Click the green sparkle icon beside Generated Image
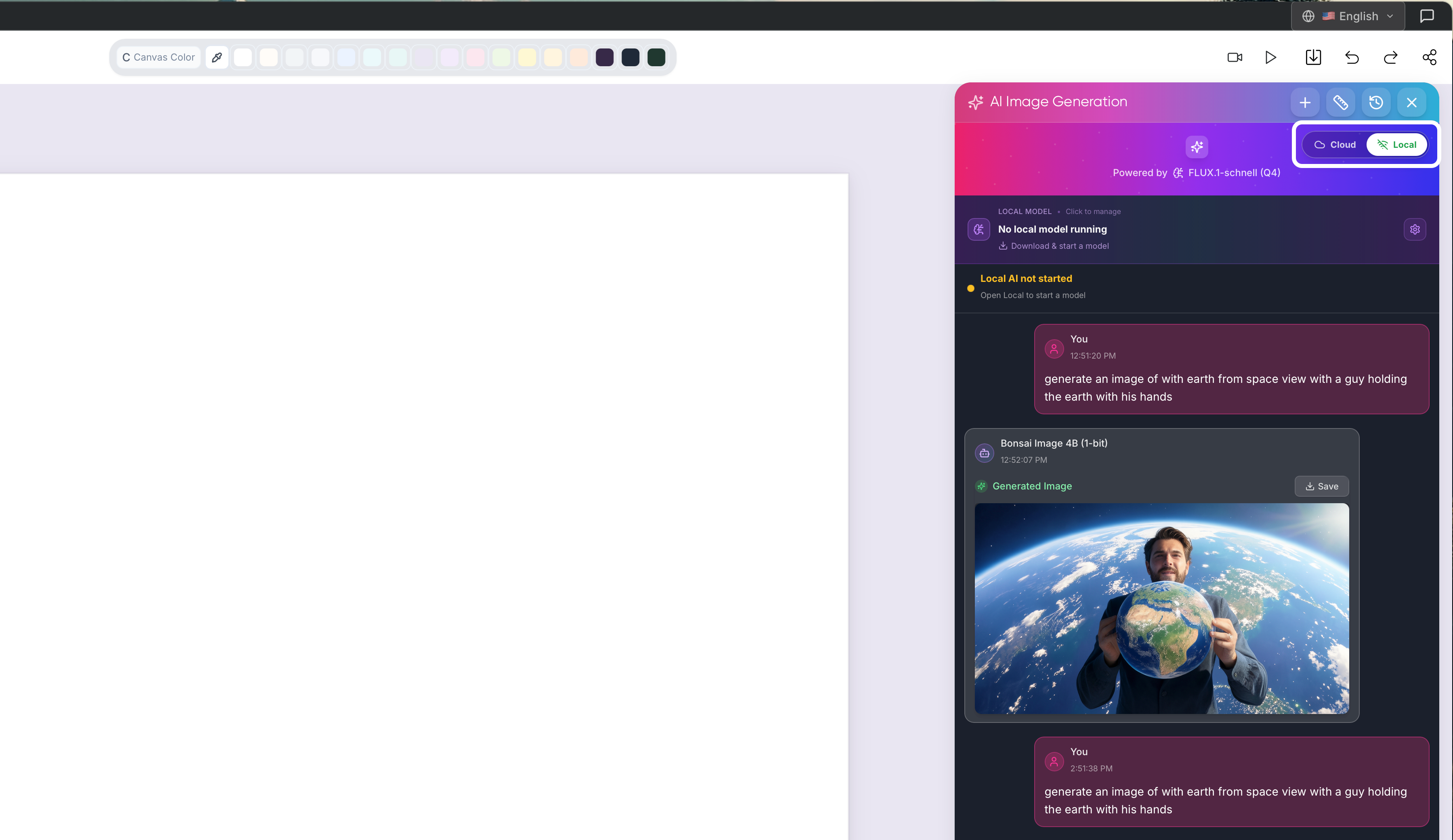 click(x=981, y=486)
